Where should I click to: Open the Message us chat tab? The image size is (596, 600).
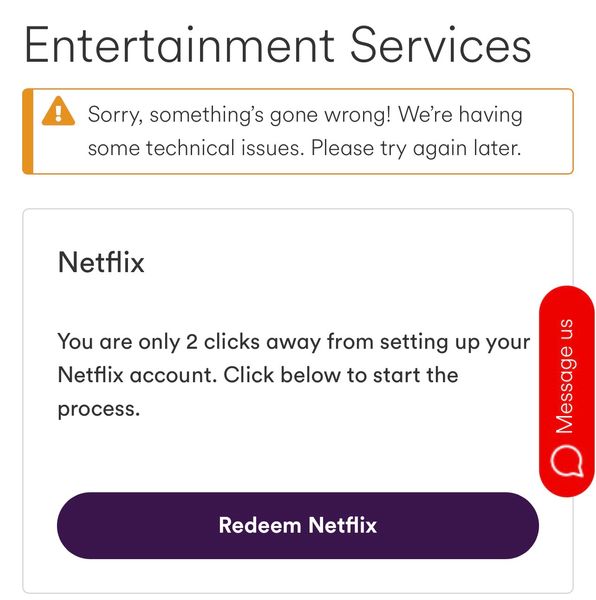(x=567, y=391)
